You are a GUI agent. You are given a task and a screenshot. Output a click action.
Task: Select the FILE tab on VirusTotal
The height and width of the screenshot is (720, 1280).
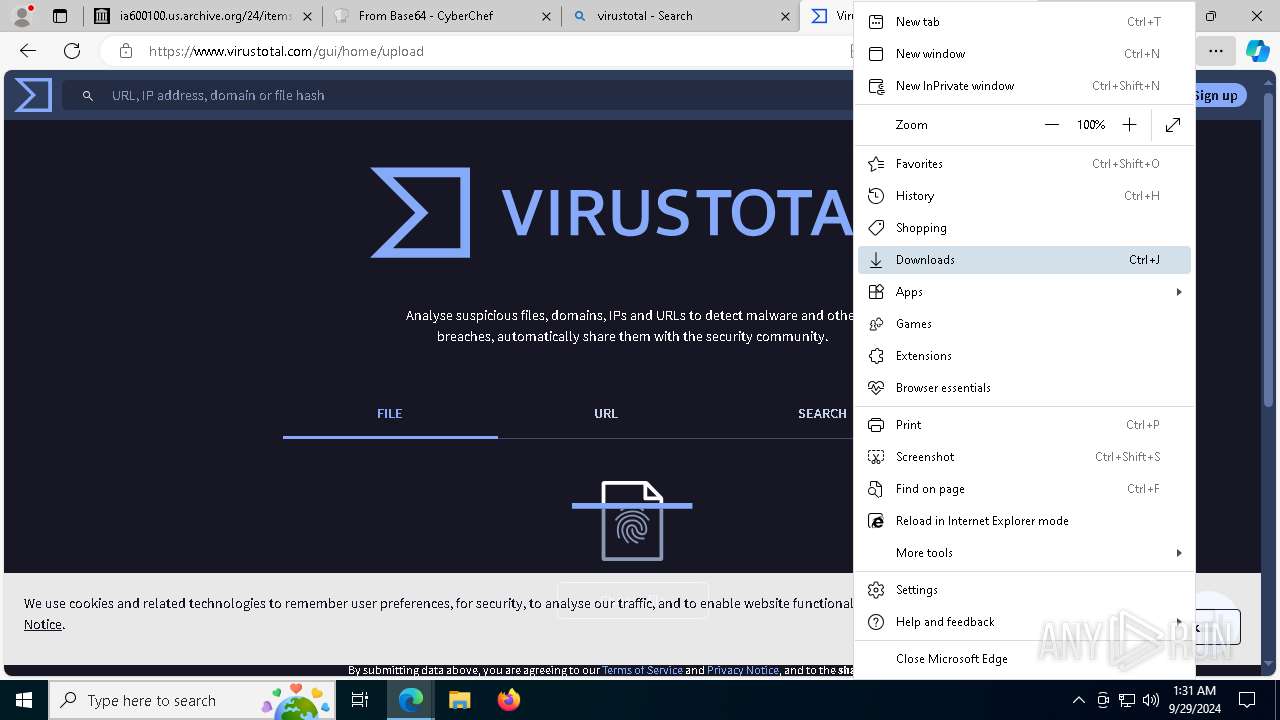click(x=390, y=414)
